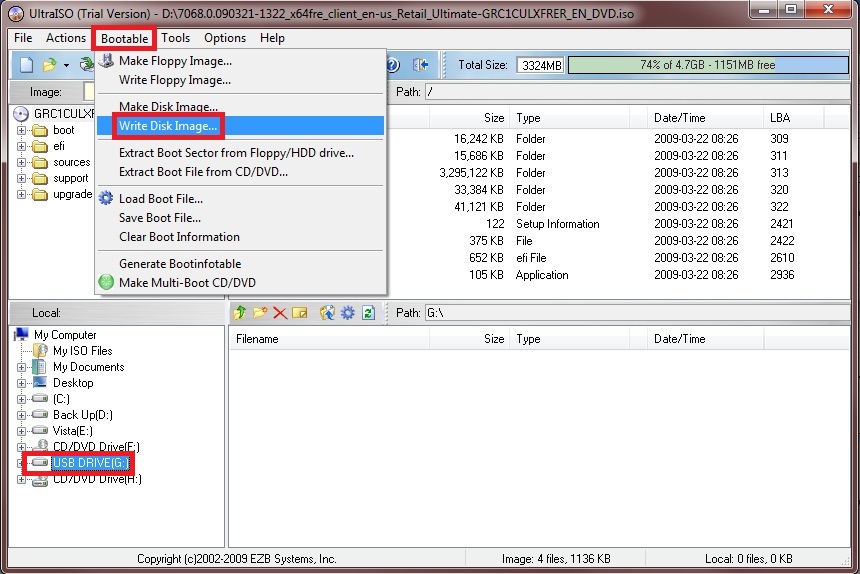
Task: Click the New Folder icon in Local toolbar
Action: pos(260,313)
